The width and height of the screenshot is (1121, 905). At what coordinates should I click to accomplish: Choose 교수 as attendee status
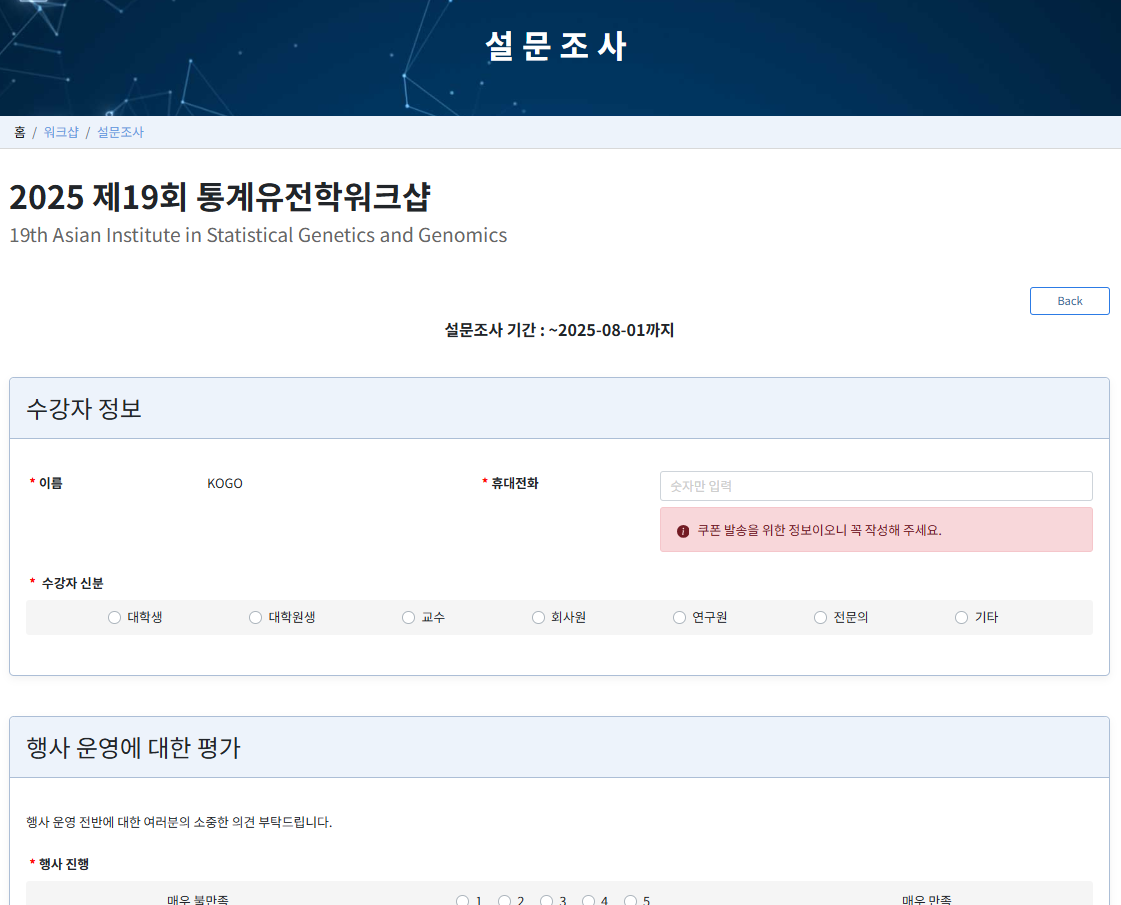tap(408, 618)
